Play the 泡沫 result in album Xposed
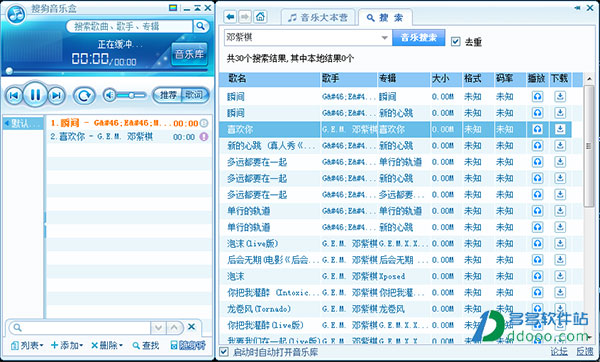 (x=538, y=276)
